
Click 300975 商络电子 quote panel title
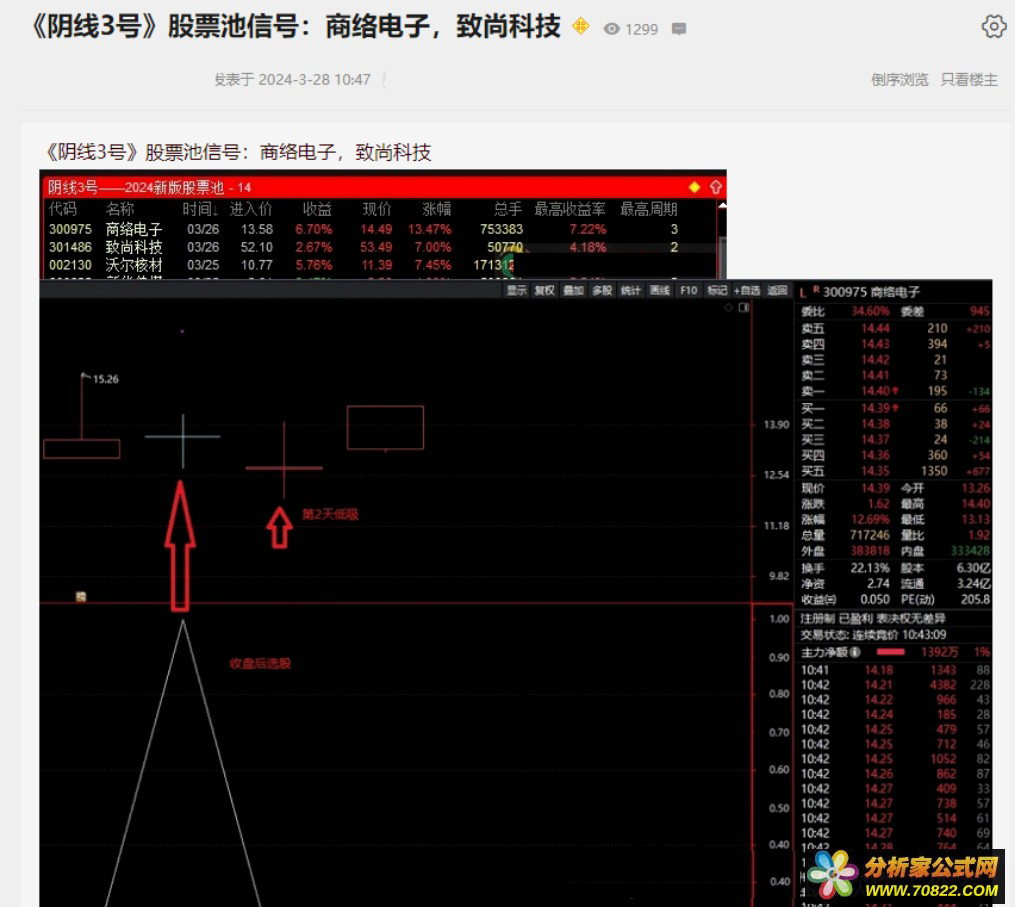click(871, 292)
